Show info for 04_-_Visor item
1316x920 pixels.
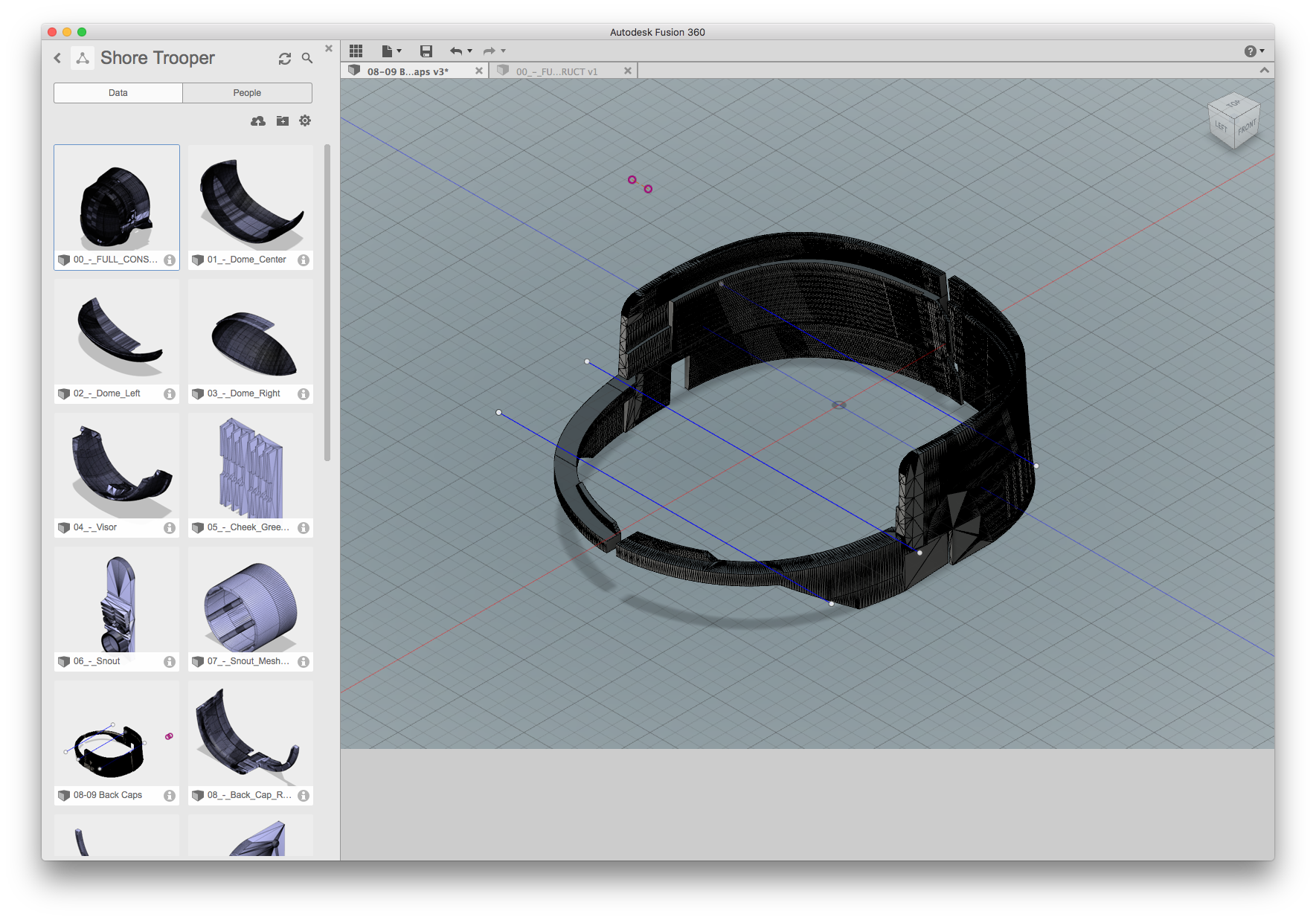tap(170, 528)
